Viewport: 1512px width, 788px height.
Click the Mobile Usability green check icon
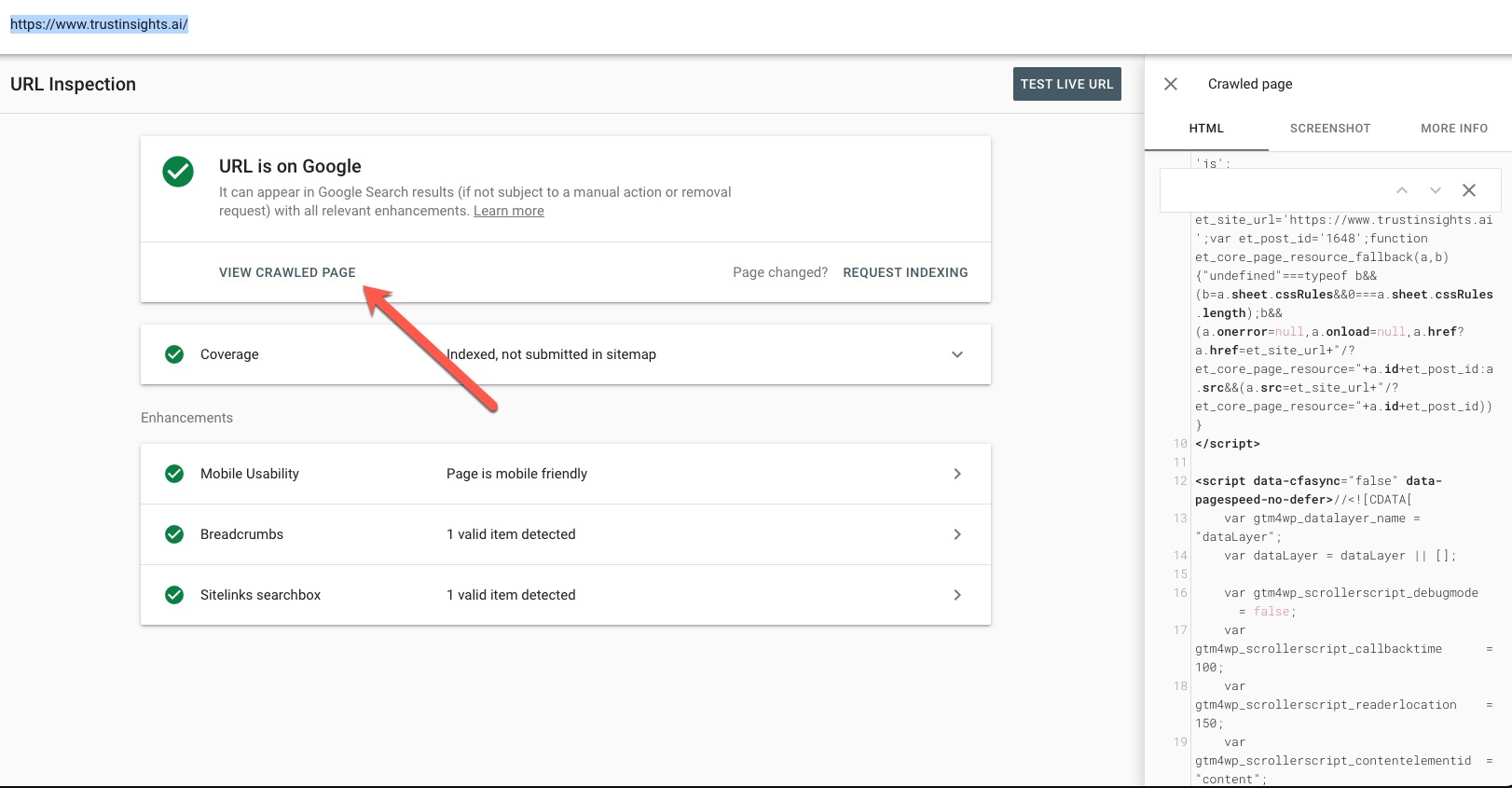click(174, 474)
